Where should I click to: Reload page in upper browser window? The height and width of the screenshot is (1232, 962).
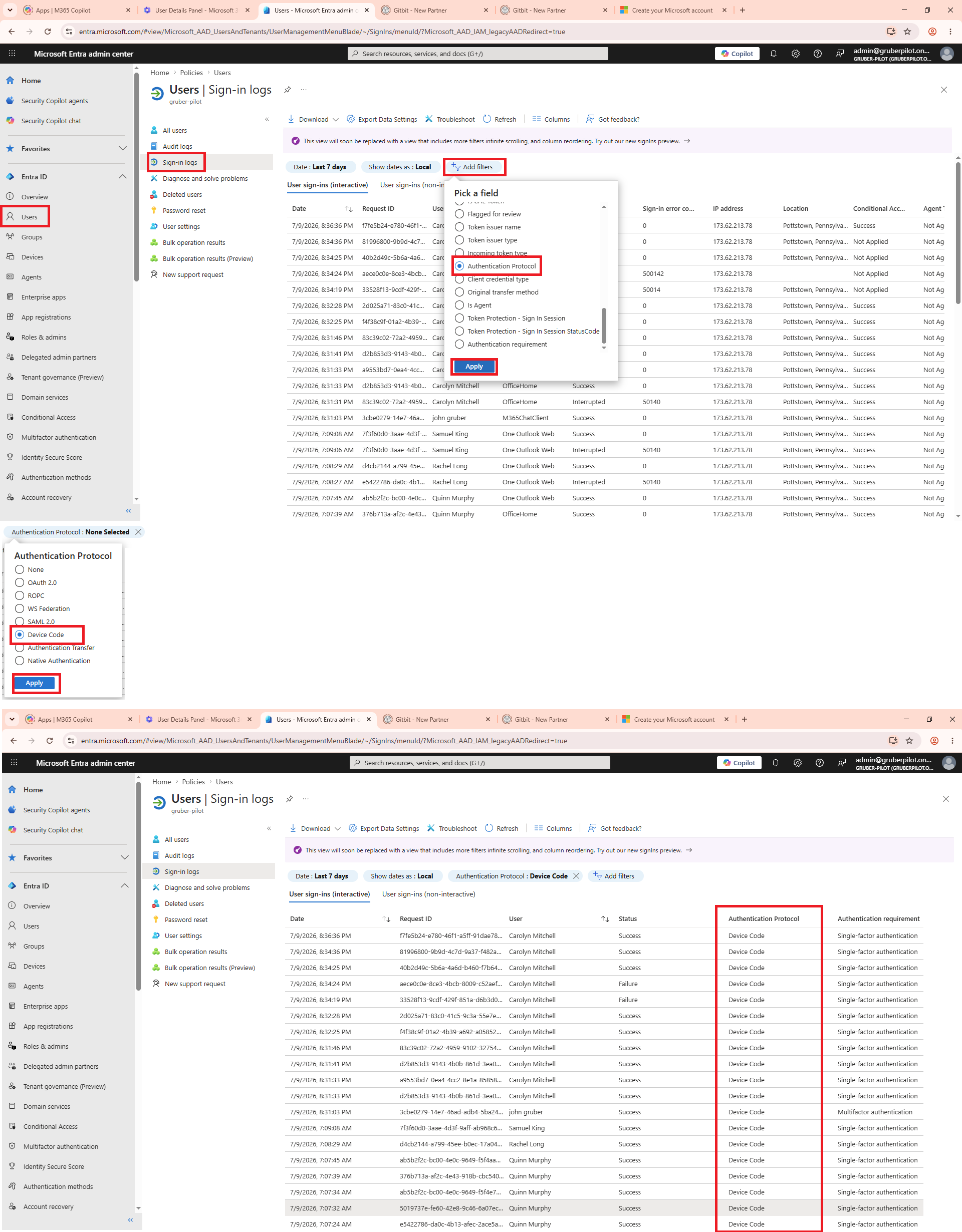coord(48,32)
